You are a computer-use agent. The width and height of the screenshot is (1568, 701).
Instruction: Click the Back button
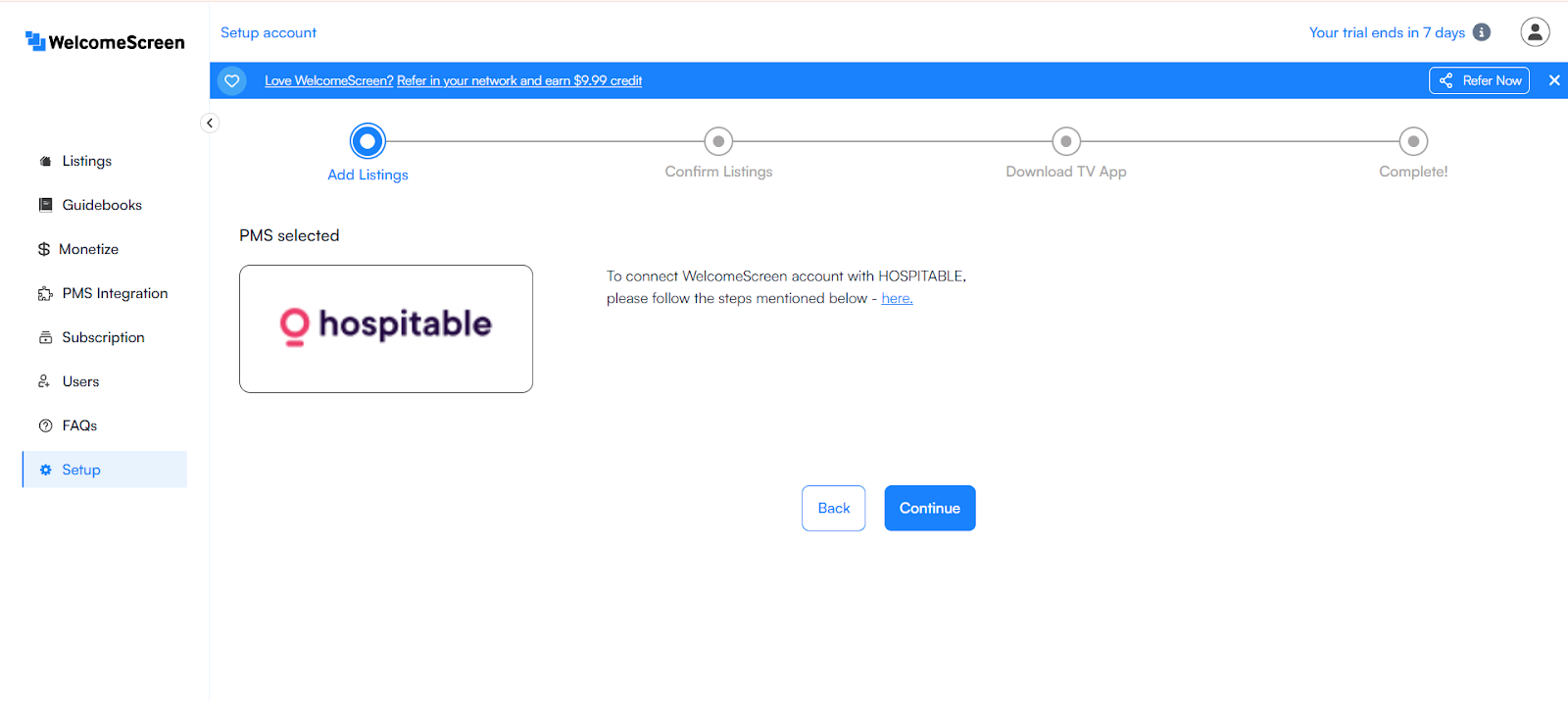tap(833, 508)
